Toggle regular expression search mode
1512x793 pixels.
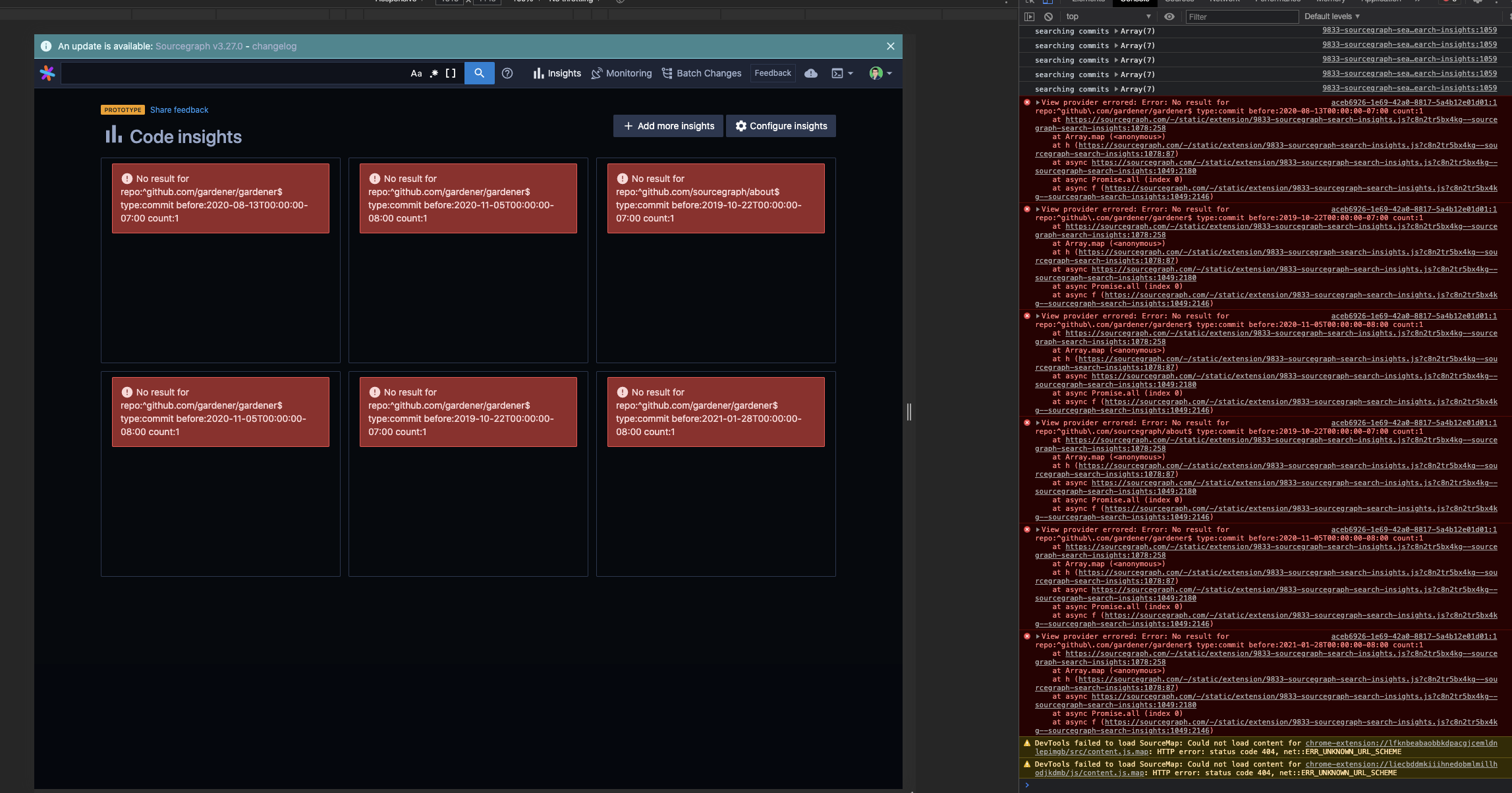click(434, 73)
